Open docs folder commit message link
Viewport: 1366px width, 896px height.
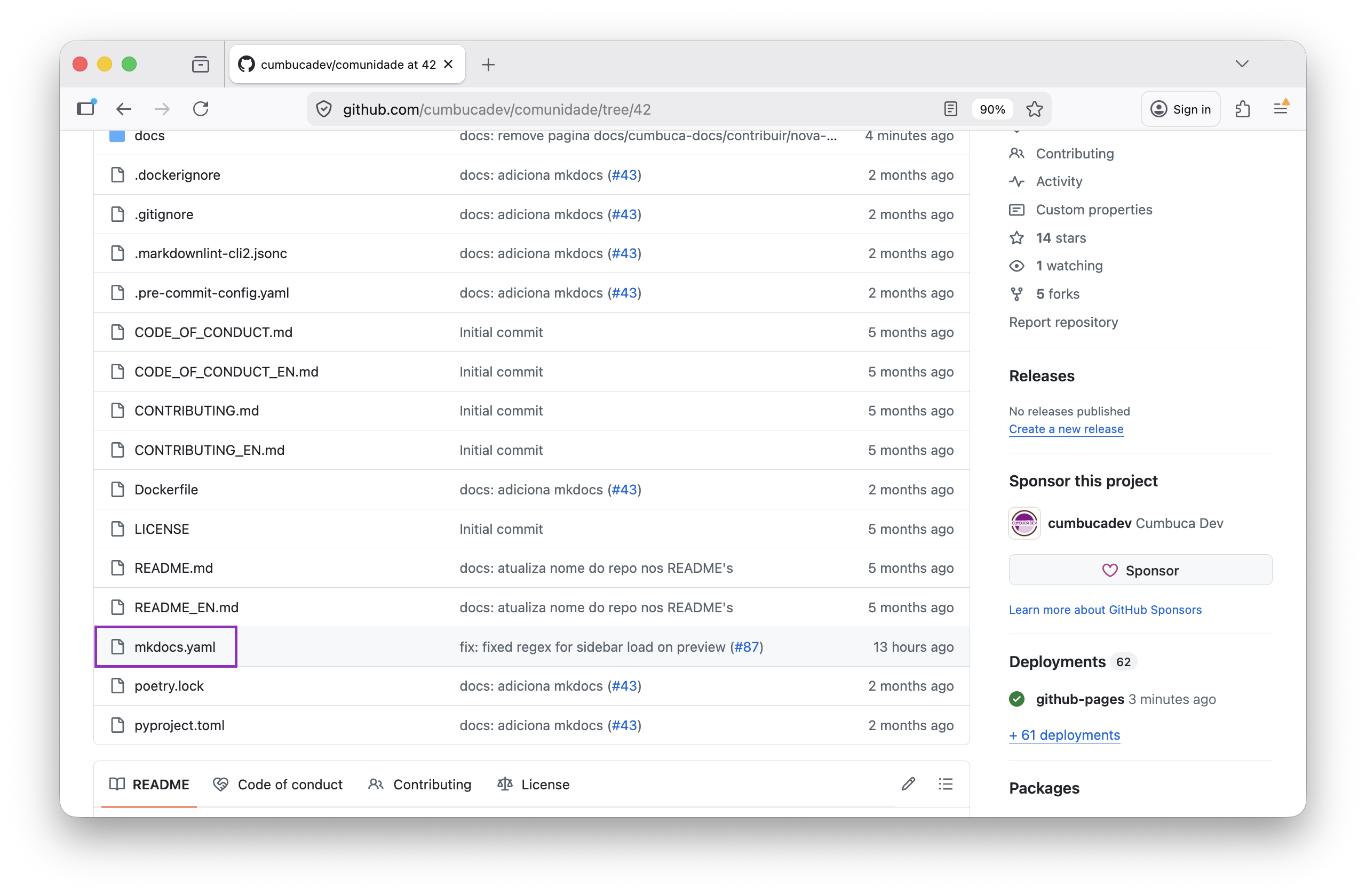click(647, 136)
